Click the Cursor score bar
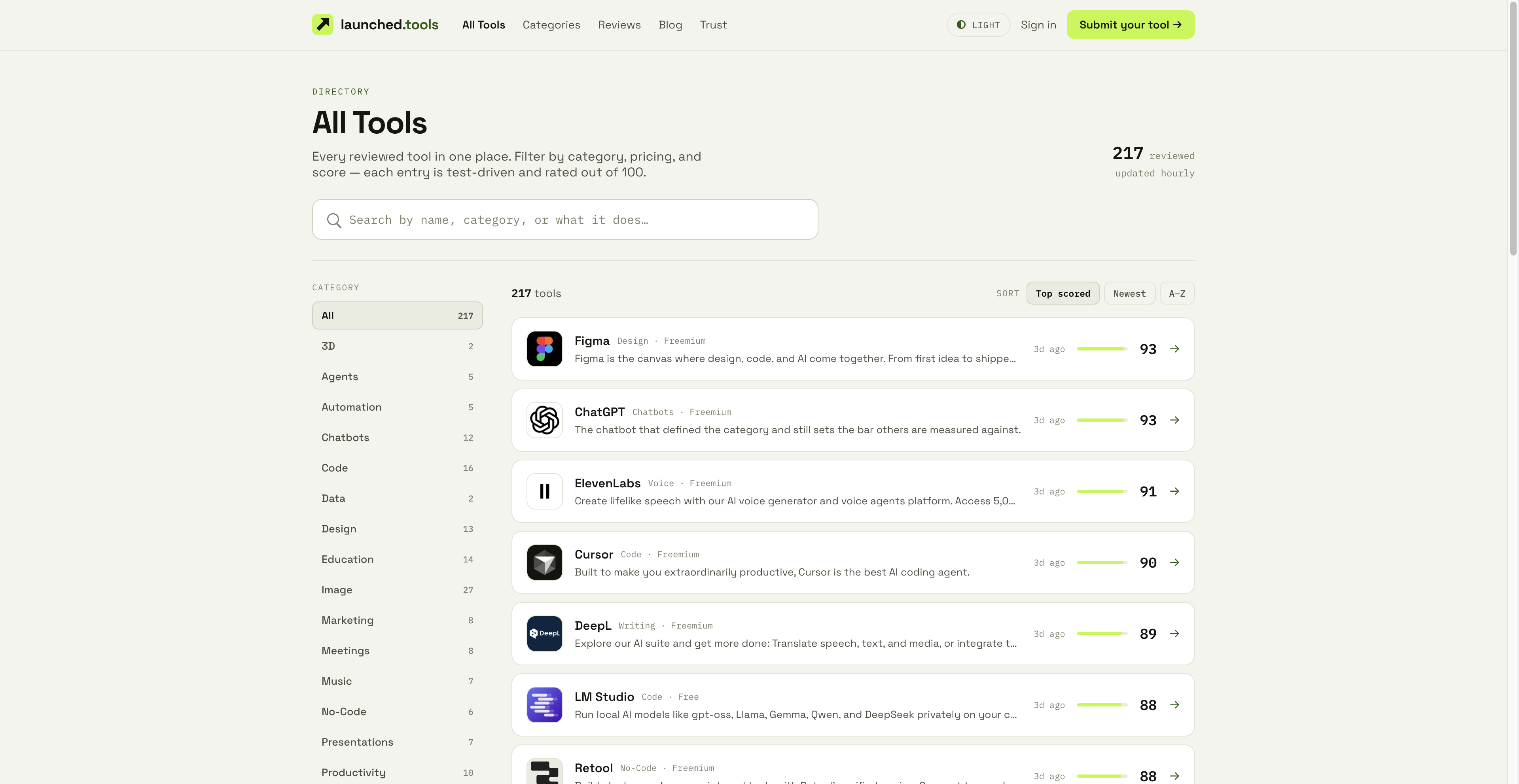 [x=1102, y=562]
